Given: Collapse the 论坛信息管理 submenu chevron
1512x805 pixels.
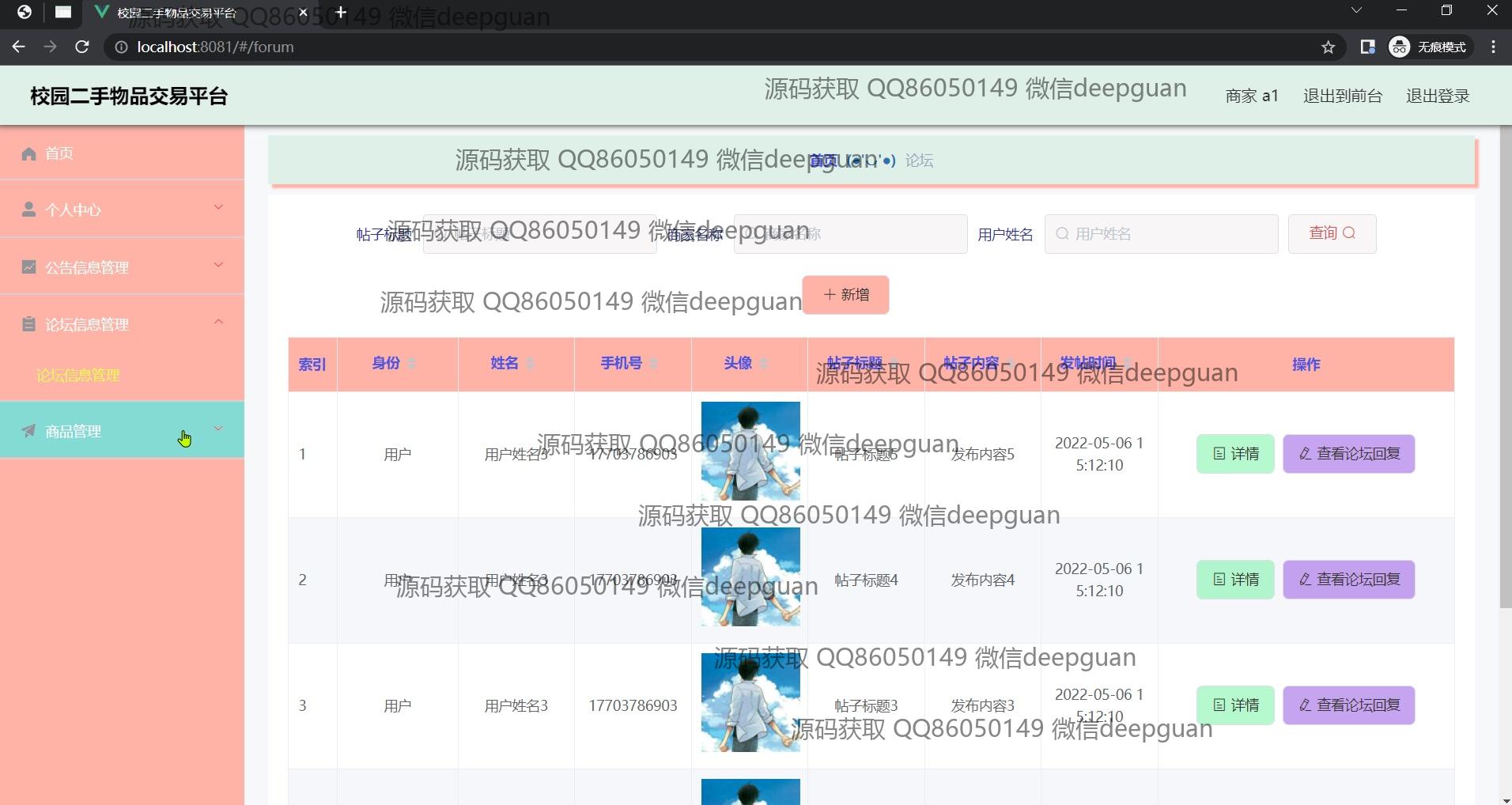Looking at the screenshot, I should [x=218, y=323].
